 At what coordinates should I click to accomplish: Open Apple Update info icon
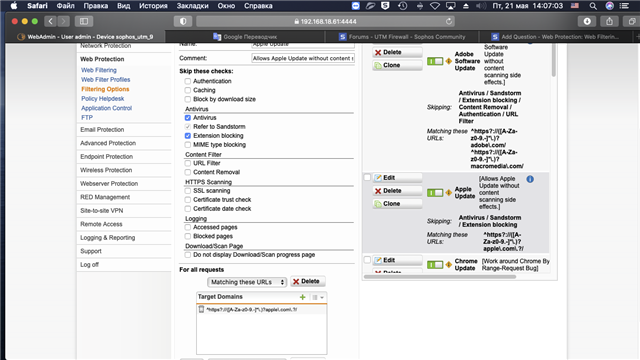[530, 179]
